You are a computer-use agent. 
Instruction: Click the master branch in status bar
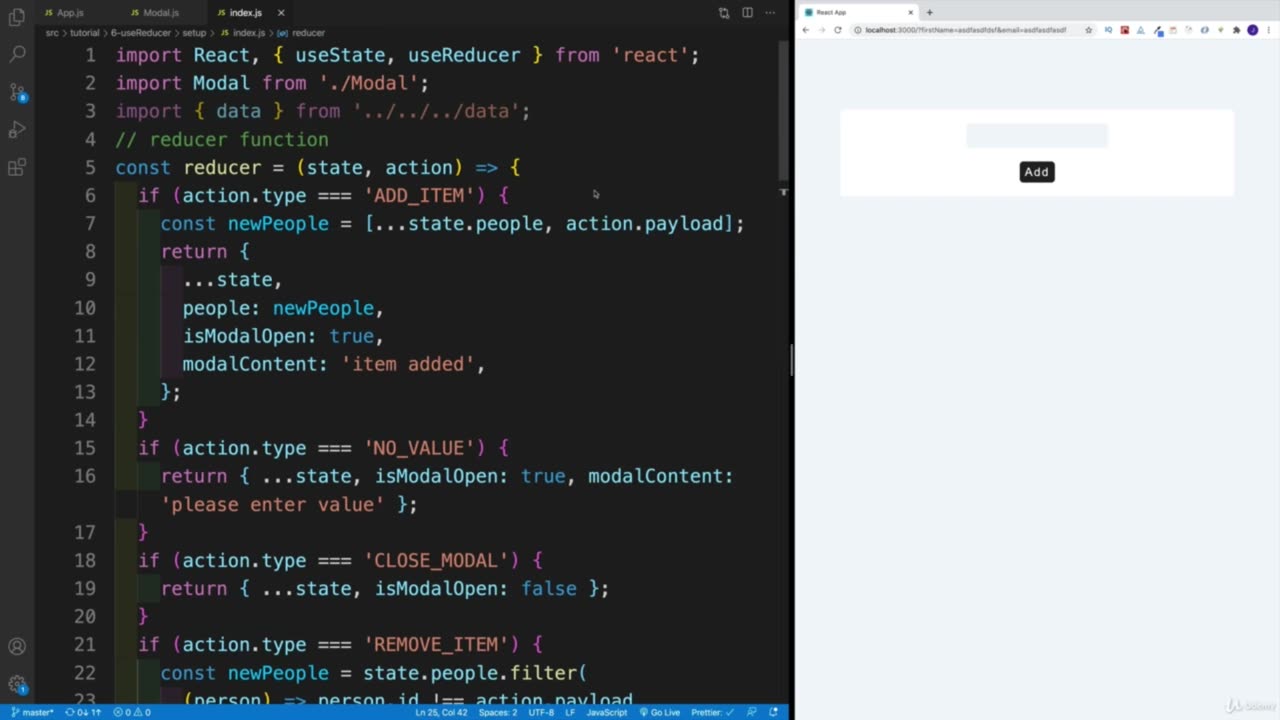click(32, 712)
